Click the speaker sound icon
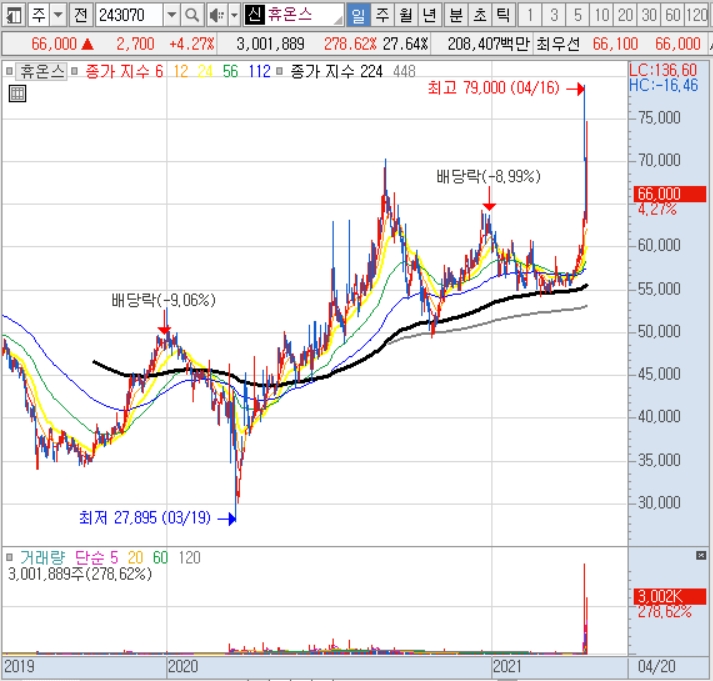Screen dimensions: 713x681 (x=217, y=15)
